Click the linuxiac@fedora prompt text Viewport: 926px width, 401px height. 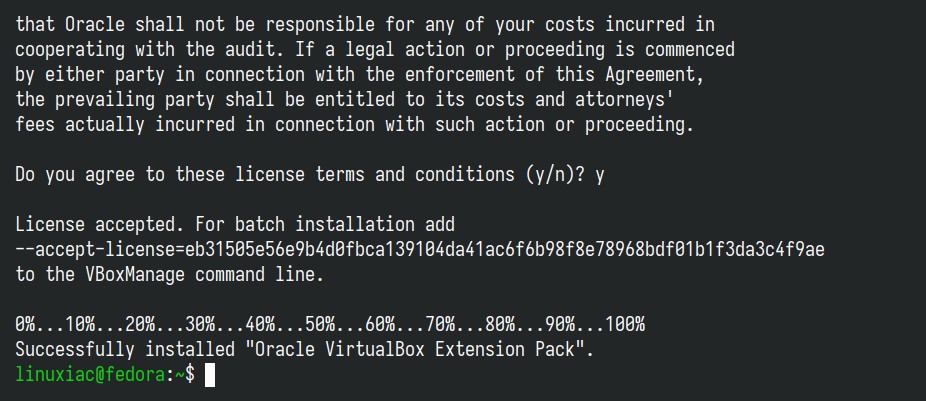coord(90,374)
